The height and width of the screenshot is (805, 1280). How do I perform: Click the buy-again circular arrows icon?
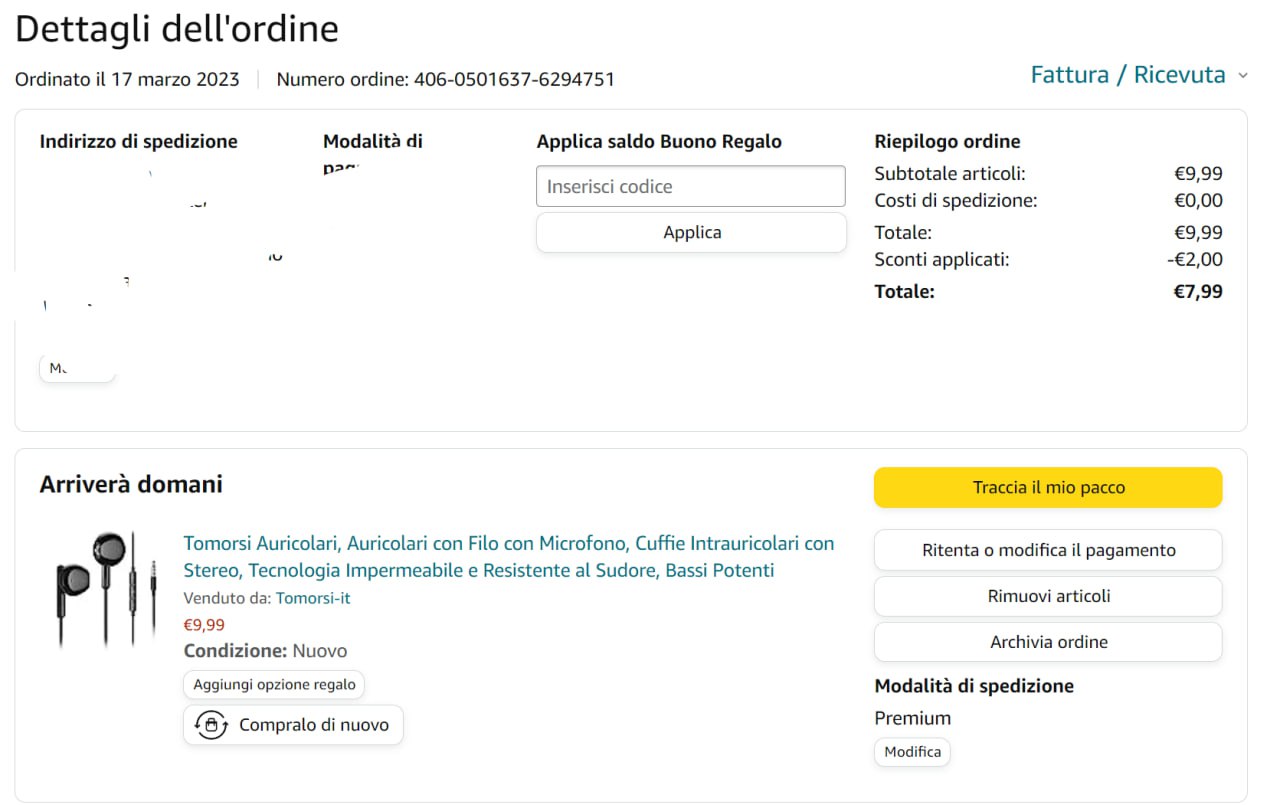pos(211,725)
